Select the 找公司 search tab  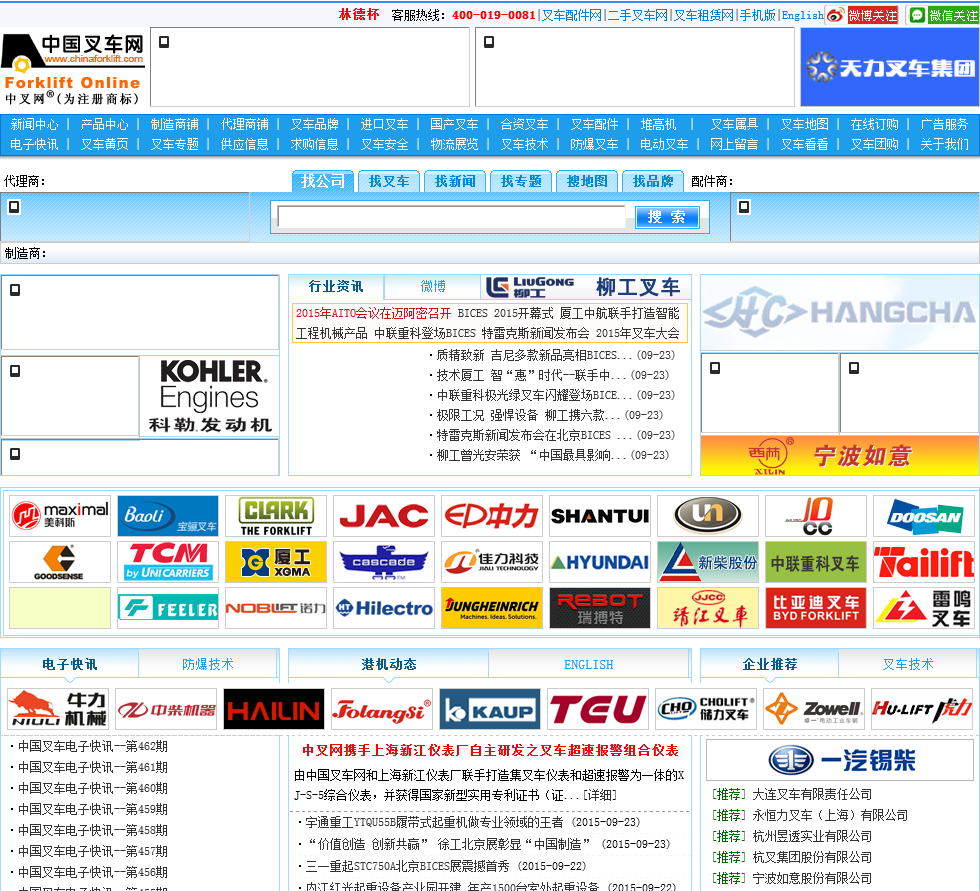(323, 181)
